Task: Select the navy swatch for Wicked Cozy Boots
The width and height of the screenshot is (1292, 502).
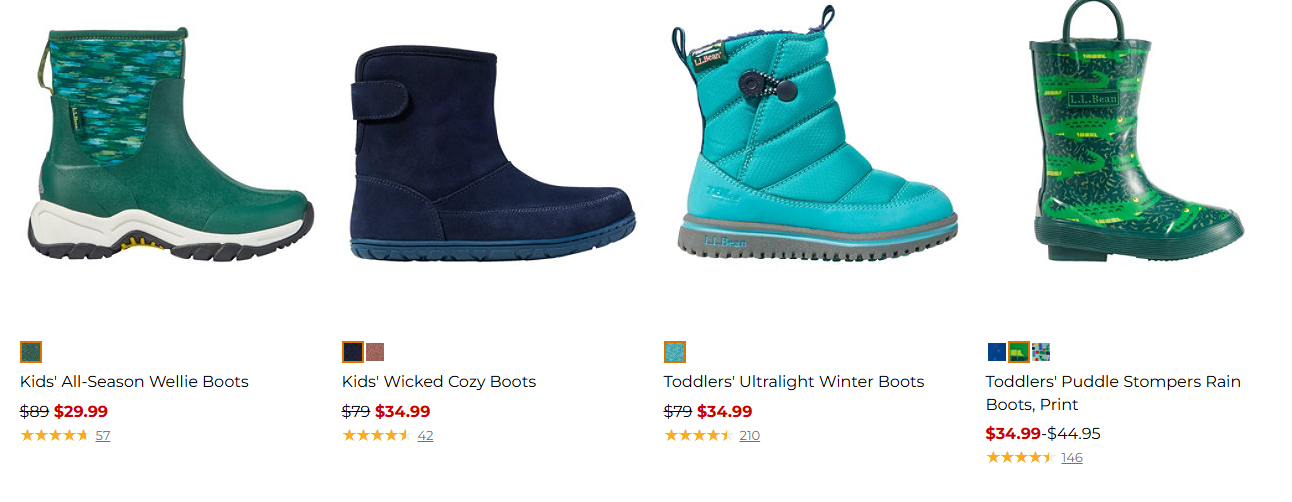Action: 353,352
